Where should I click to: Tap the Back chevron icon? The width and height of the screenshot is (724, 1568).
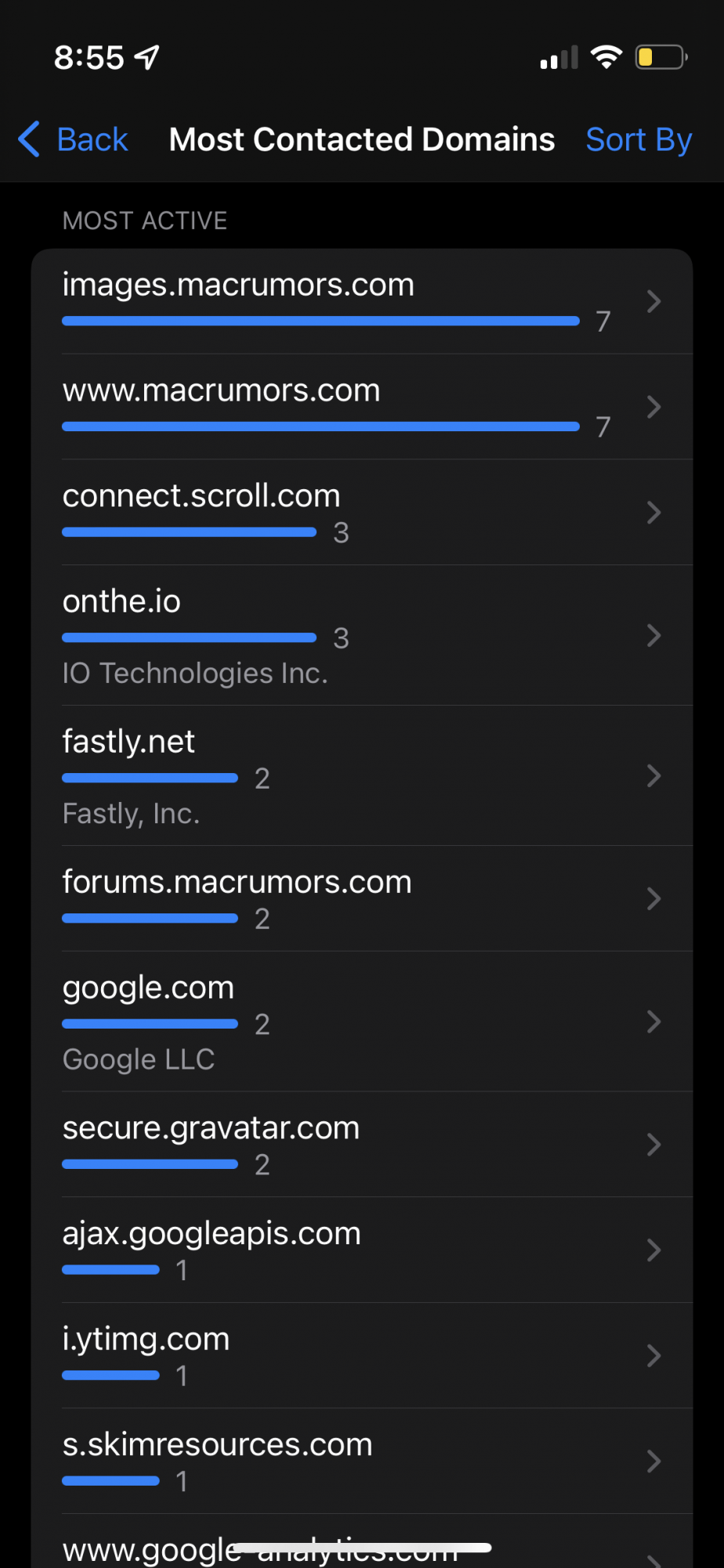[29, 140]
